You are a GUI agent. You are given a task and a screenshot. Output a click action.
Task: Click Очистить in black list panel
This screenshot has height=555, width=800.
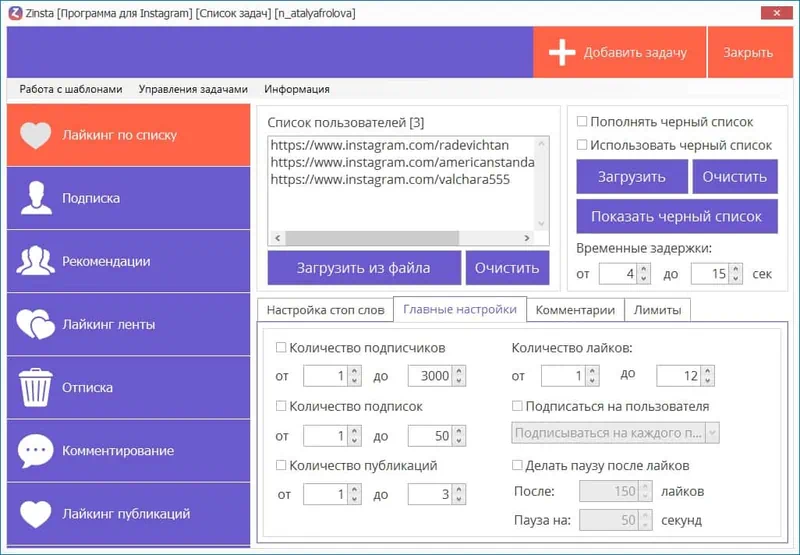[735, 176]
